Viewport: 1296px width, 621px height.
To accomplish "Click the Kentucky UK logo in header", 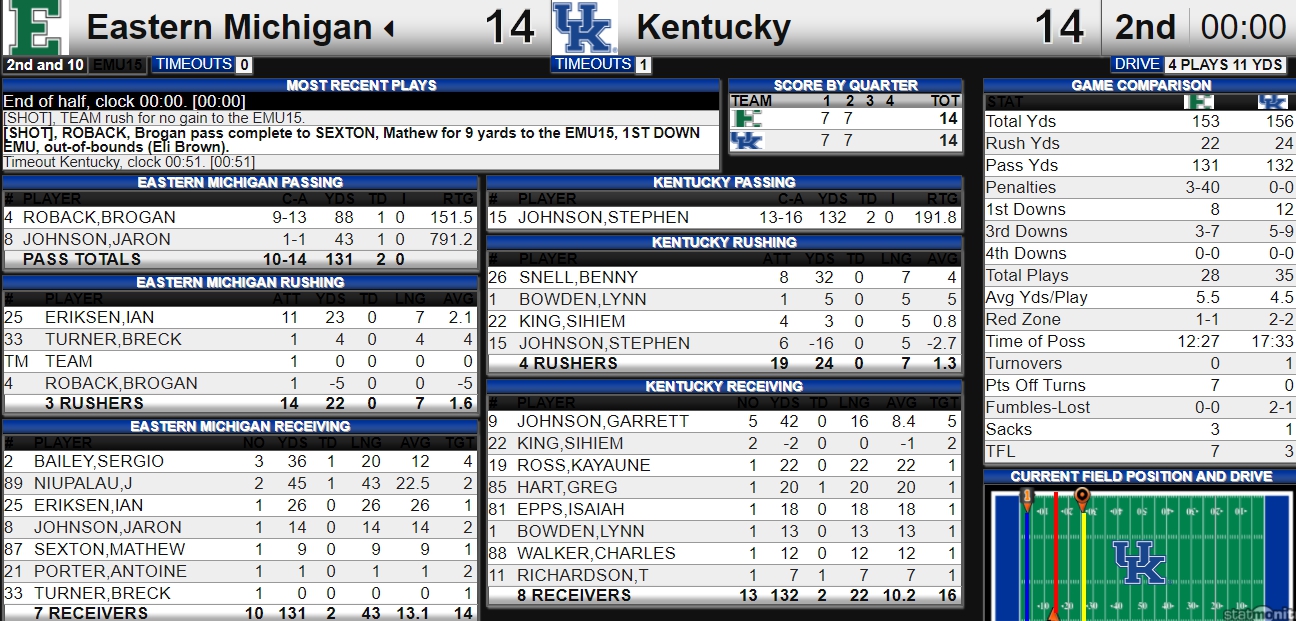I will pyautogui.click(x=585, y=27).
